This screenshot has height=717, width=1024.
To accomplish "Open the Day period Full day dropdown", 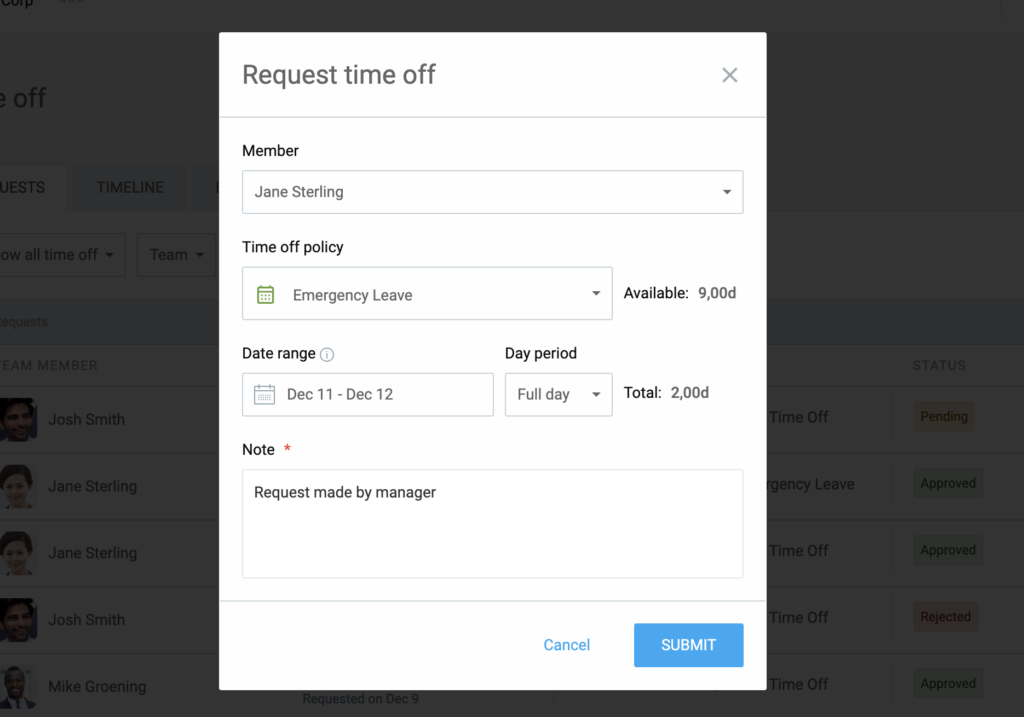I will pos(558,394).
